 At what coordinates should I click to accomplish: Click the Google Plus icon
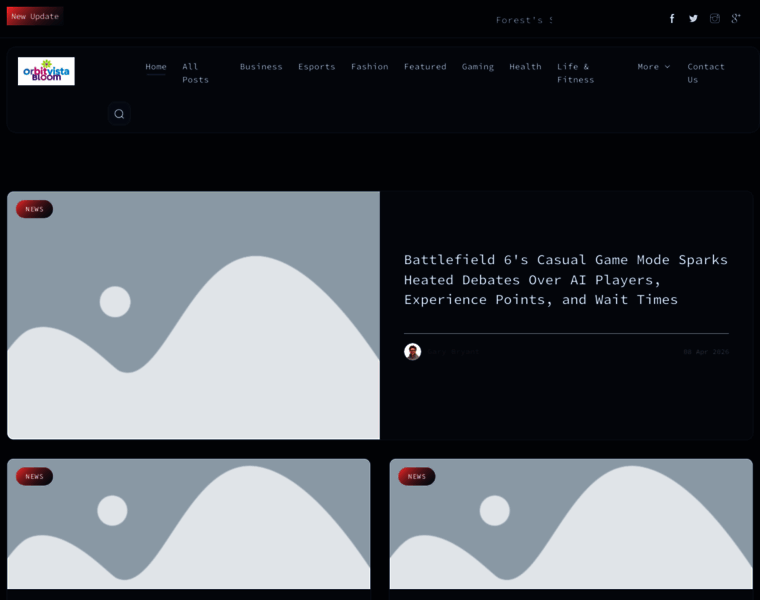[x=736, y=18]
